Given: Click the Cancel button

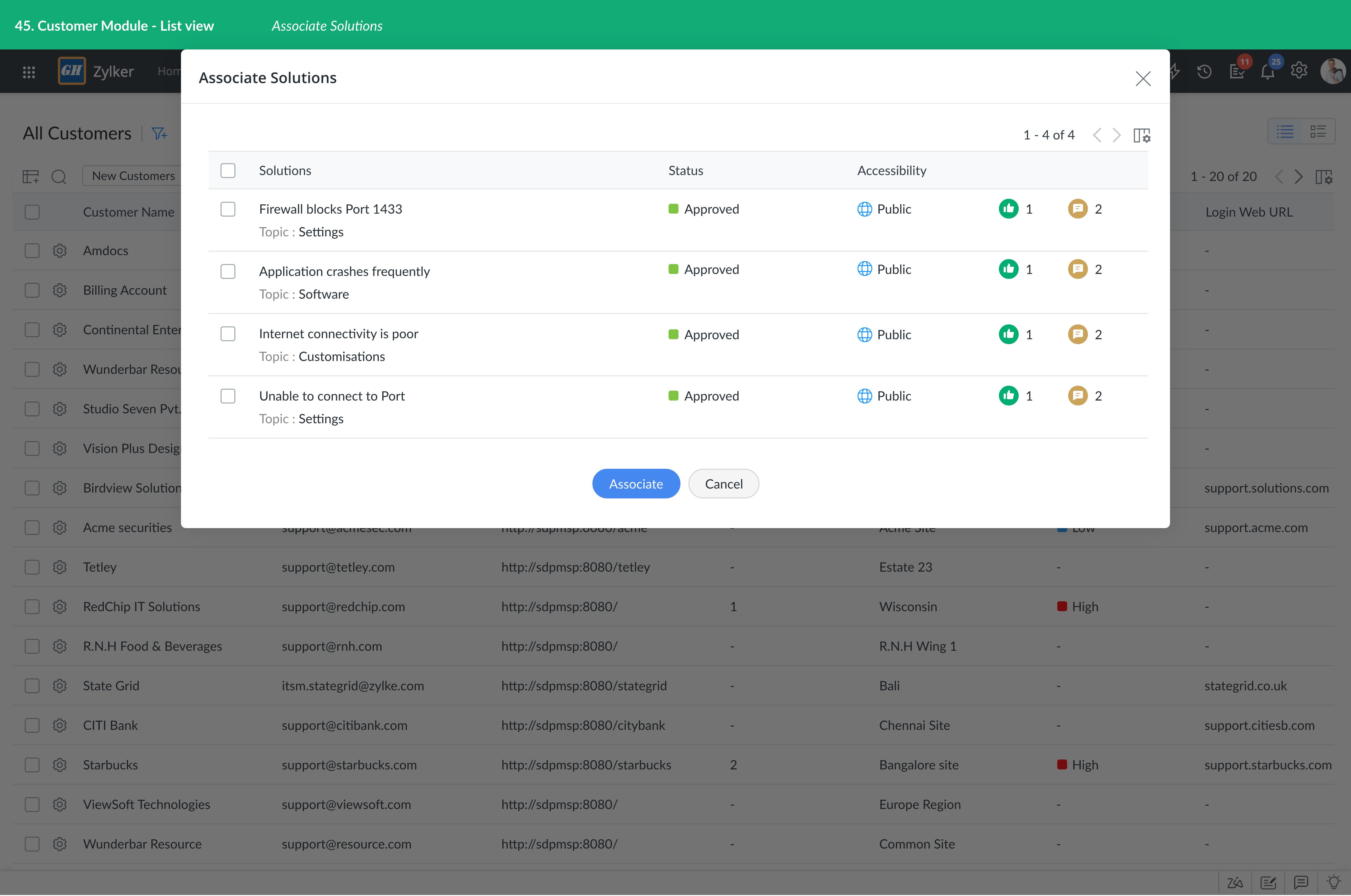Looking at the screenshot, I should coord(723,484).
